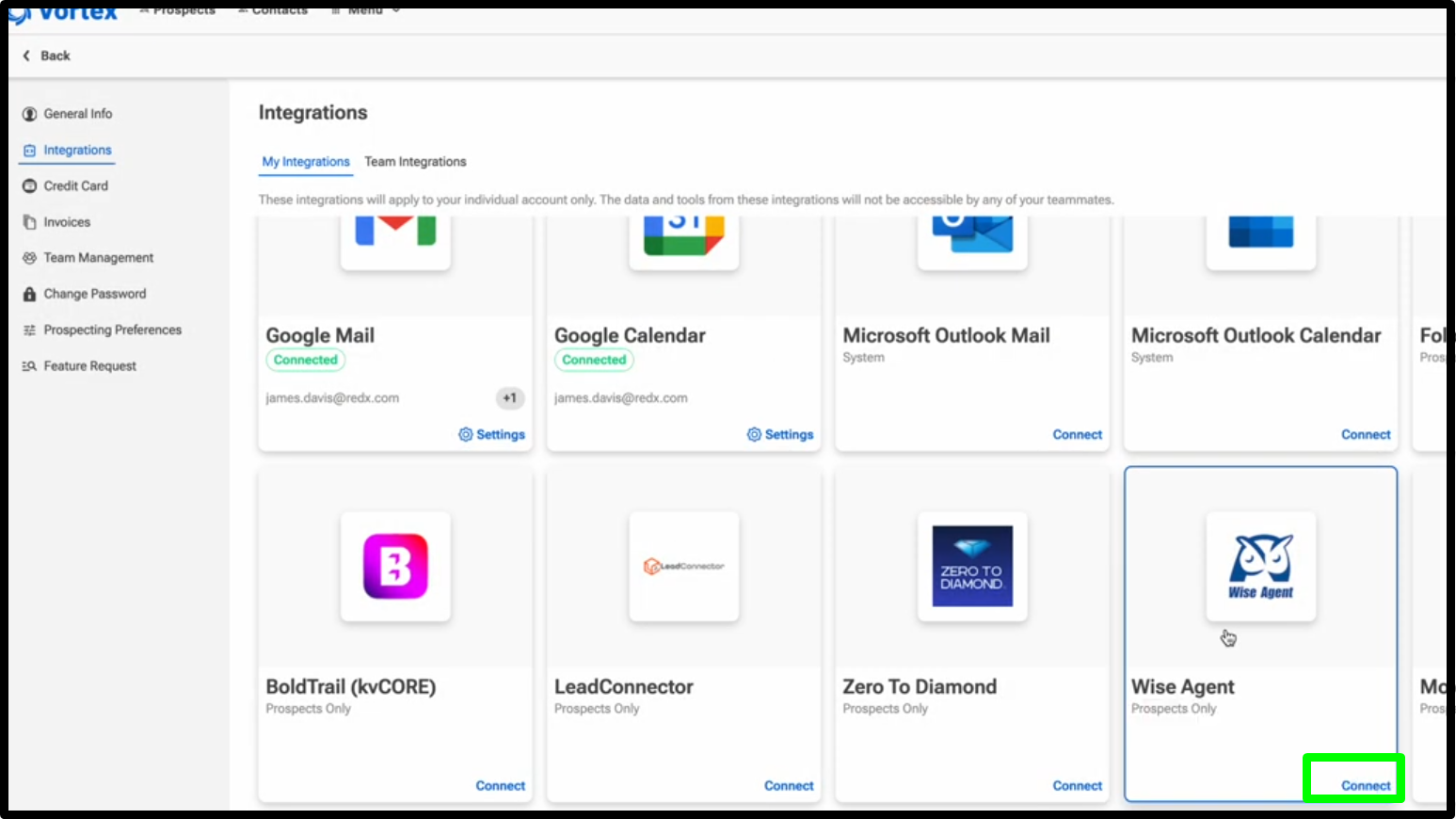This screenshot has height=819, width=1456.
Task: Click the Microsoft Outlook Mail title
Action: click(x=946, y=336)
